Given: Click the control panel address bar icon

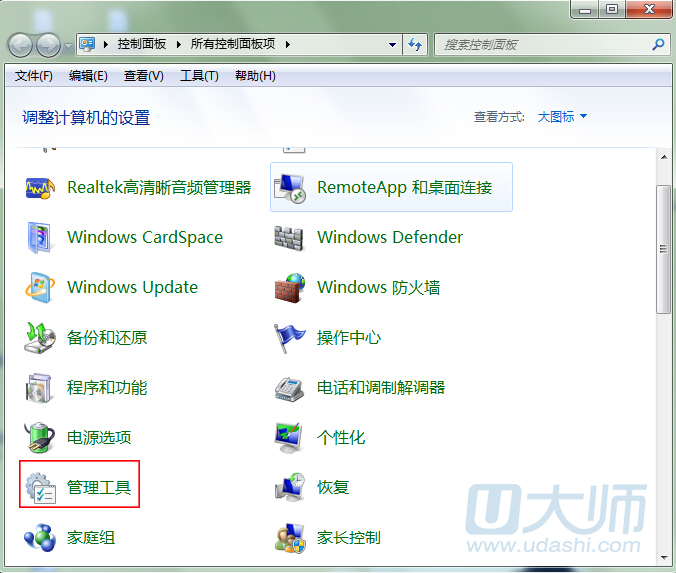Looking at the screenshot, I should click(x=88, y=44).
